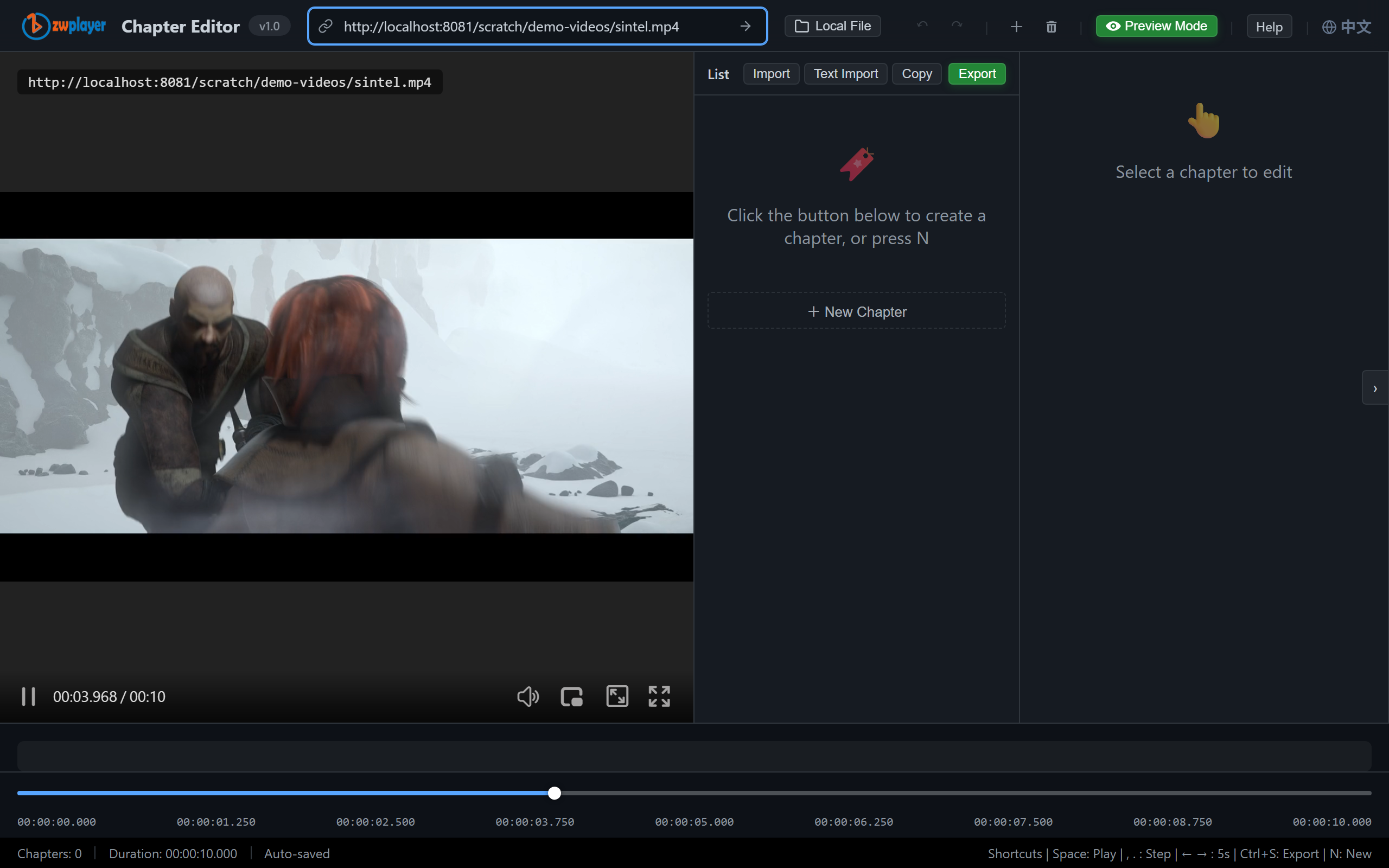The width and height of the screenshot is (1389, 868).
Task: Open the Import option
Action: [x=771, y=74]
